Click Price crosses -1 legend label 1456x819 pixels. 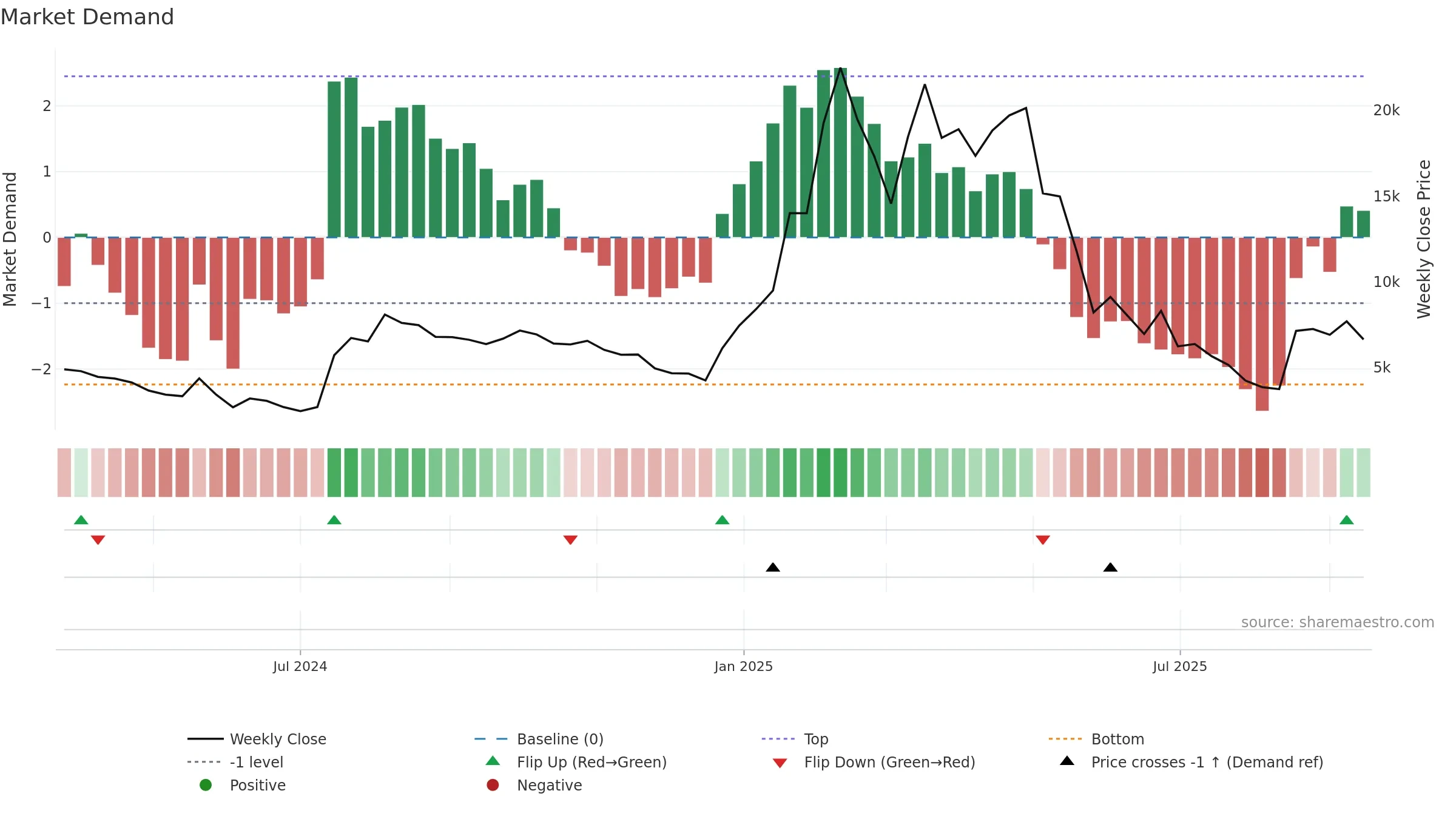click(1207, 762)
